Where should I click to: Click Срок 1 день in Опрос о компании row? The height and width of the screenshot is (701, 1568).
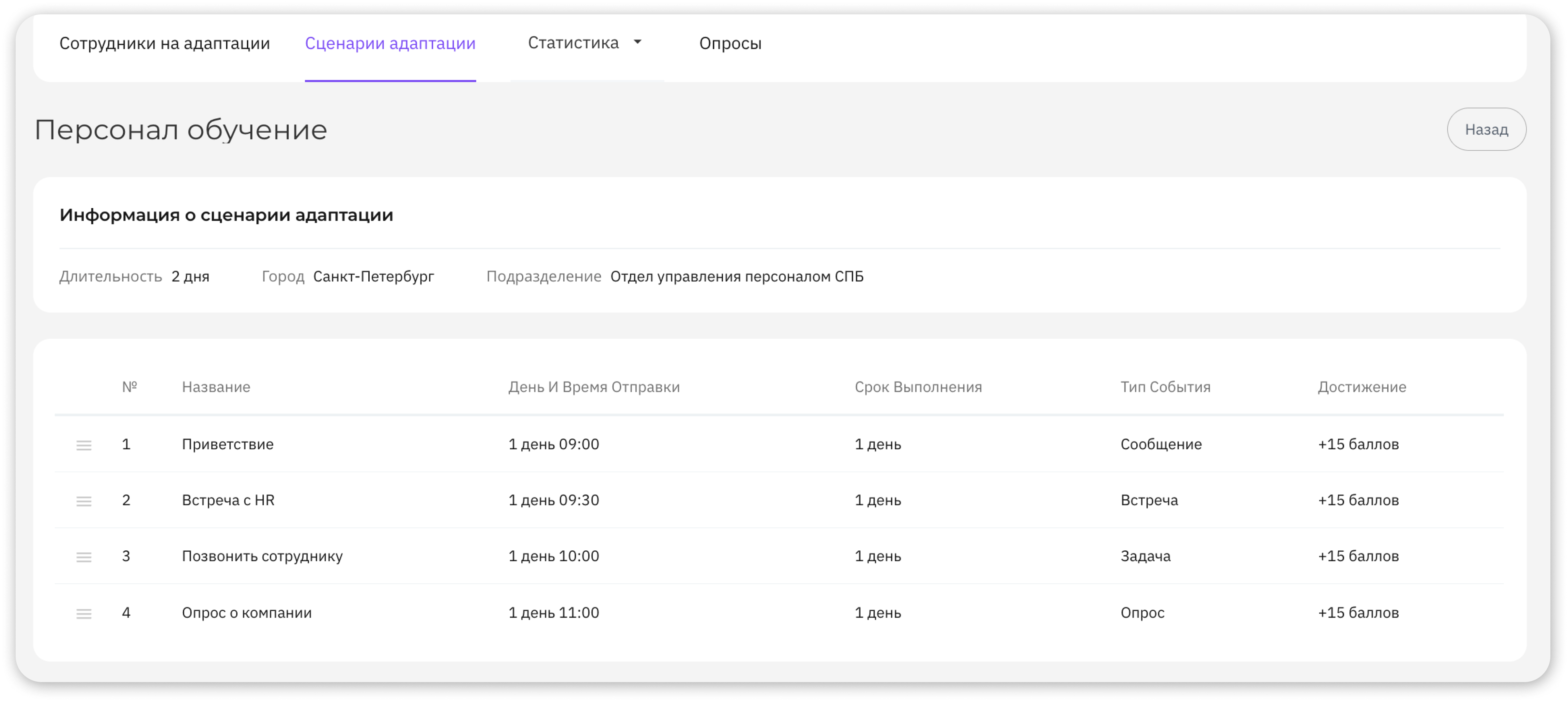pyautogui.click(x=877, y=613)
